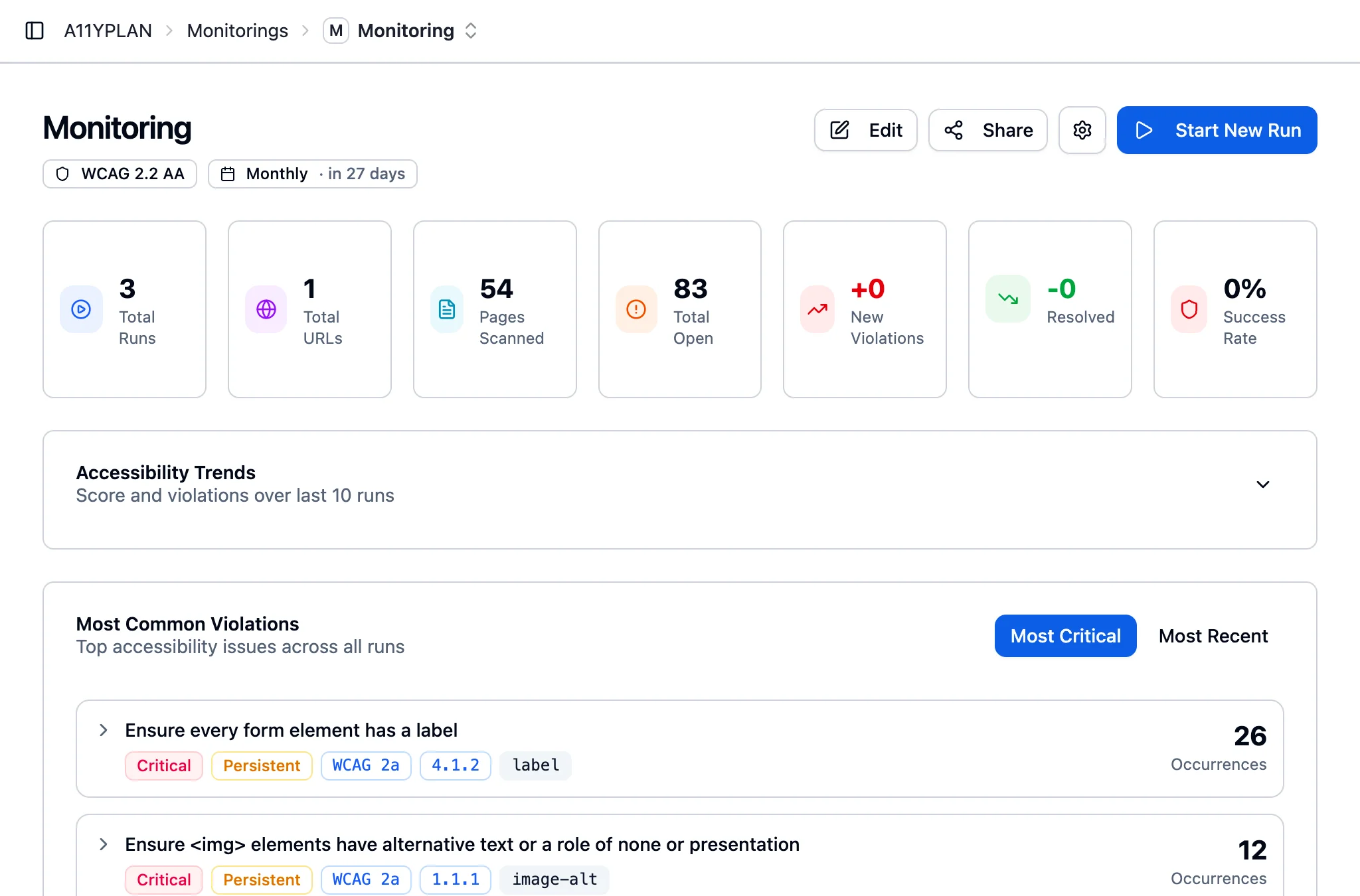Expand the Accessibility Trends section
This screenshot has width=1360, height=896.
[x=1262, y=485]
